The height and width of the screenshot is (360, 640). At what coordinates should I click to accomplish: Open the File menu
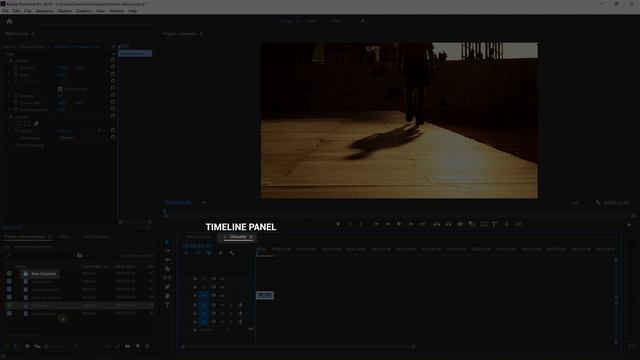tap(5, 11)
